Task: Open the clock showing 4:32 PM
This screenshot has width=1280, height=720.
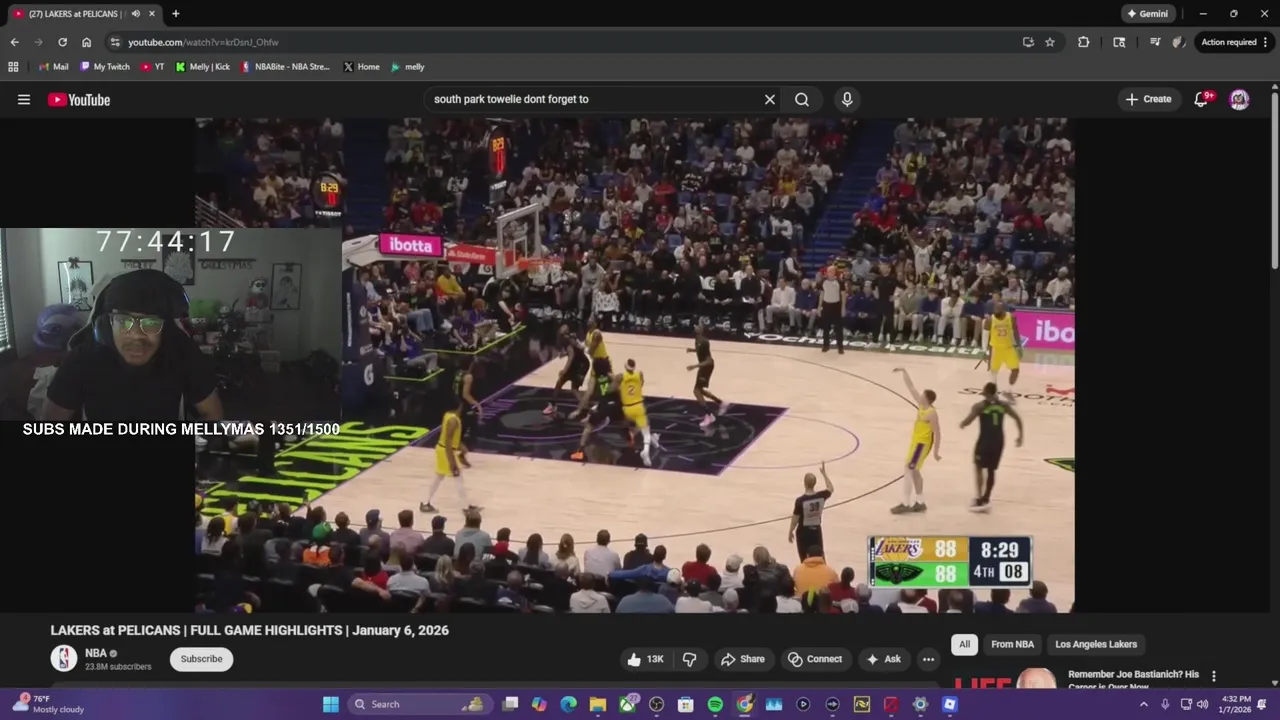Action: [x=1235, y=704]
